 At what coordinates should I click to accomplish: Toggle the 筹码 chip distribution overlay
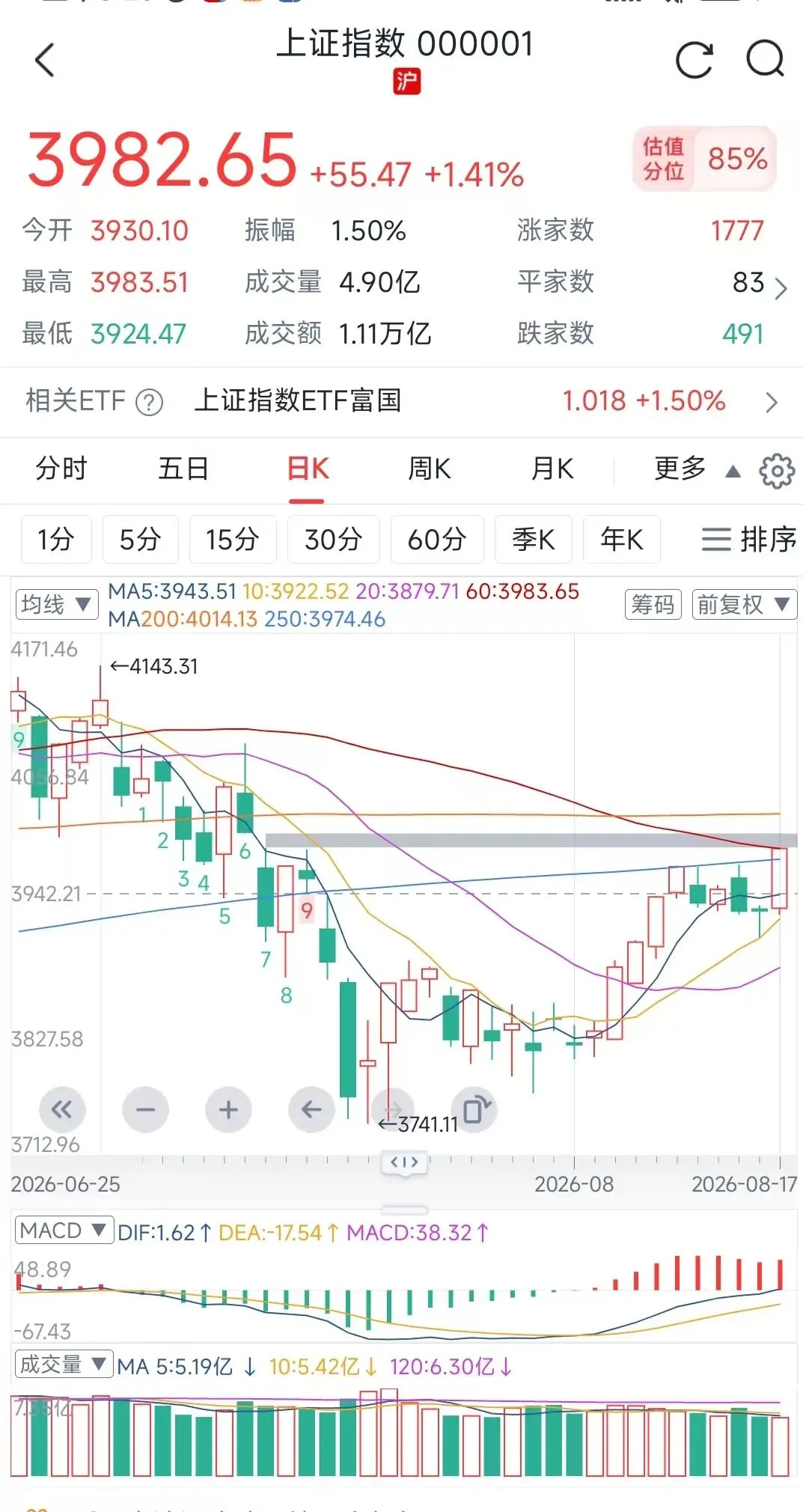[653, 604]
